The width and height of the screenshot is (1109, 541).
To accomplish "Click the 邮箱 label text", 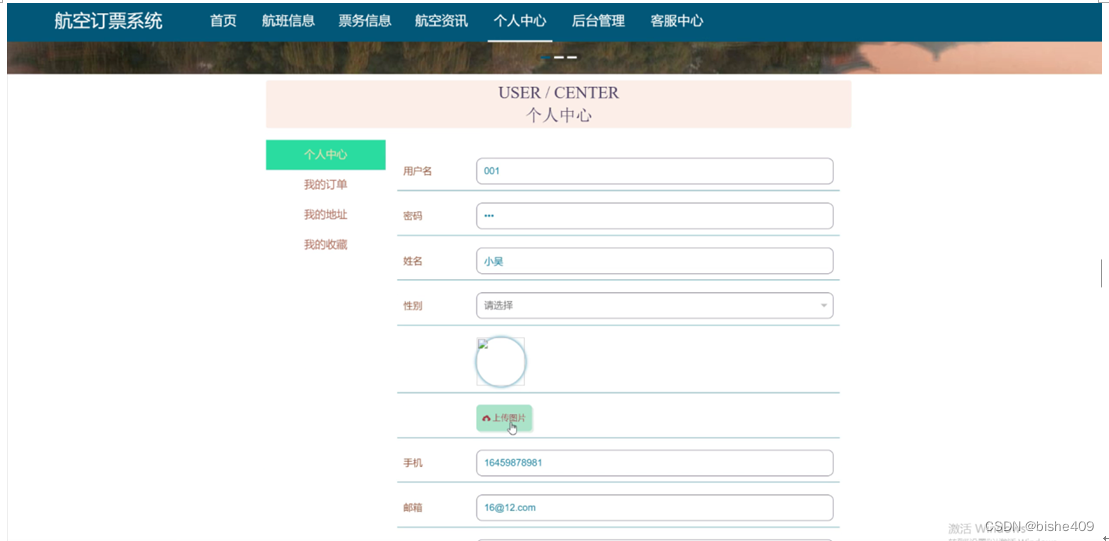I will [413, 508].
